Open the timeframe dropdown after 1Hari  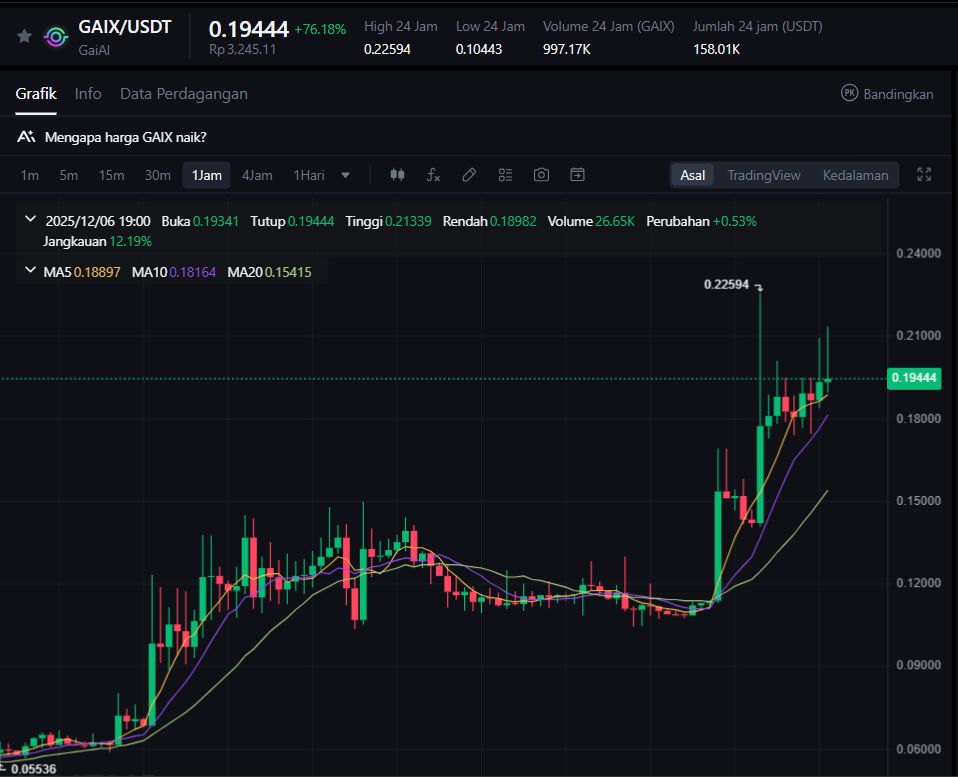tap(346, 175)
